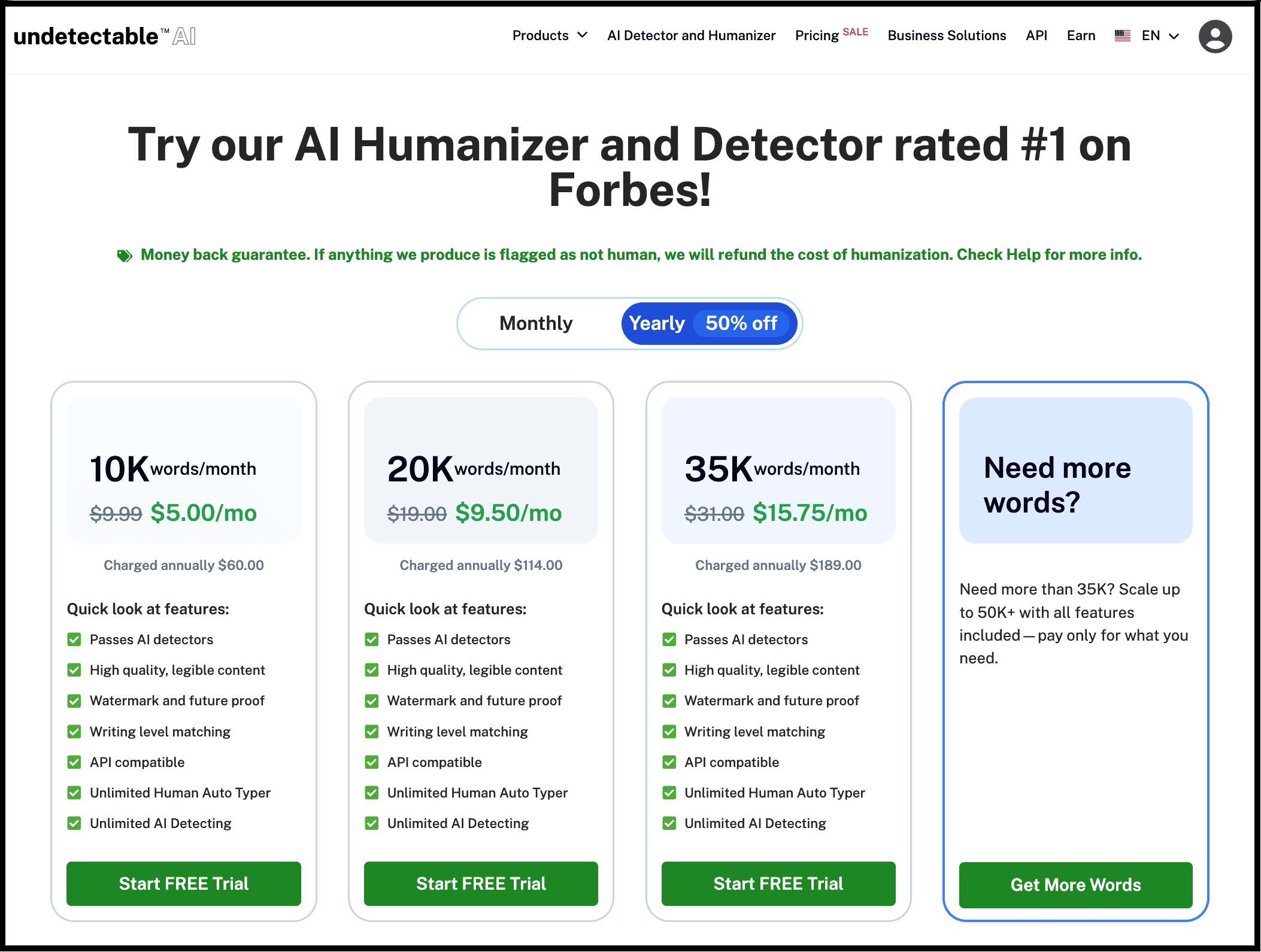Viewport: 1261px width, 952px height.
Task: Click Charged annually $189.00 text
Action: [x=778, y=565]
